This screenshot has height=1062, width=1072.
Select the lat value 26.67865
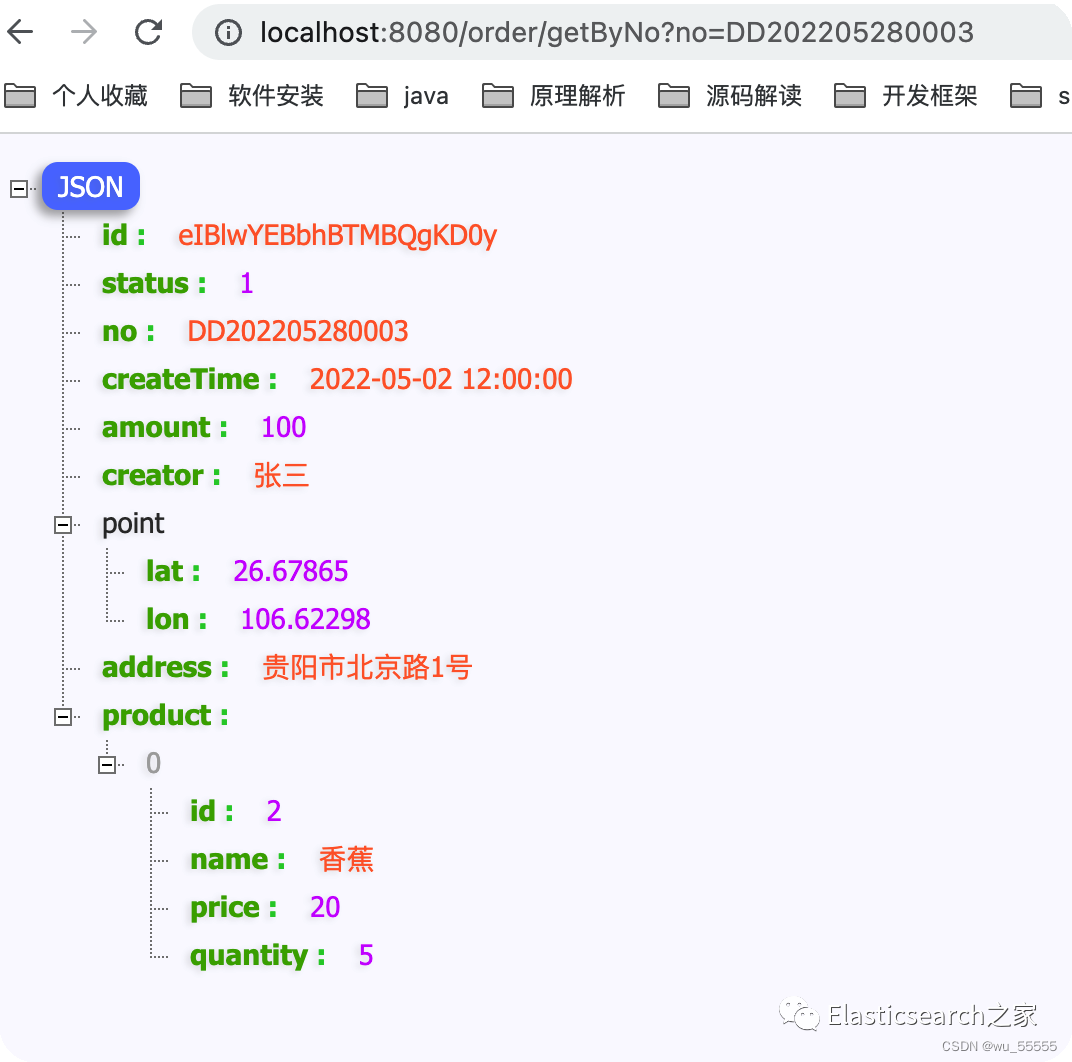pos(291,571)
